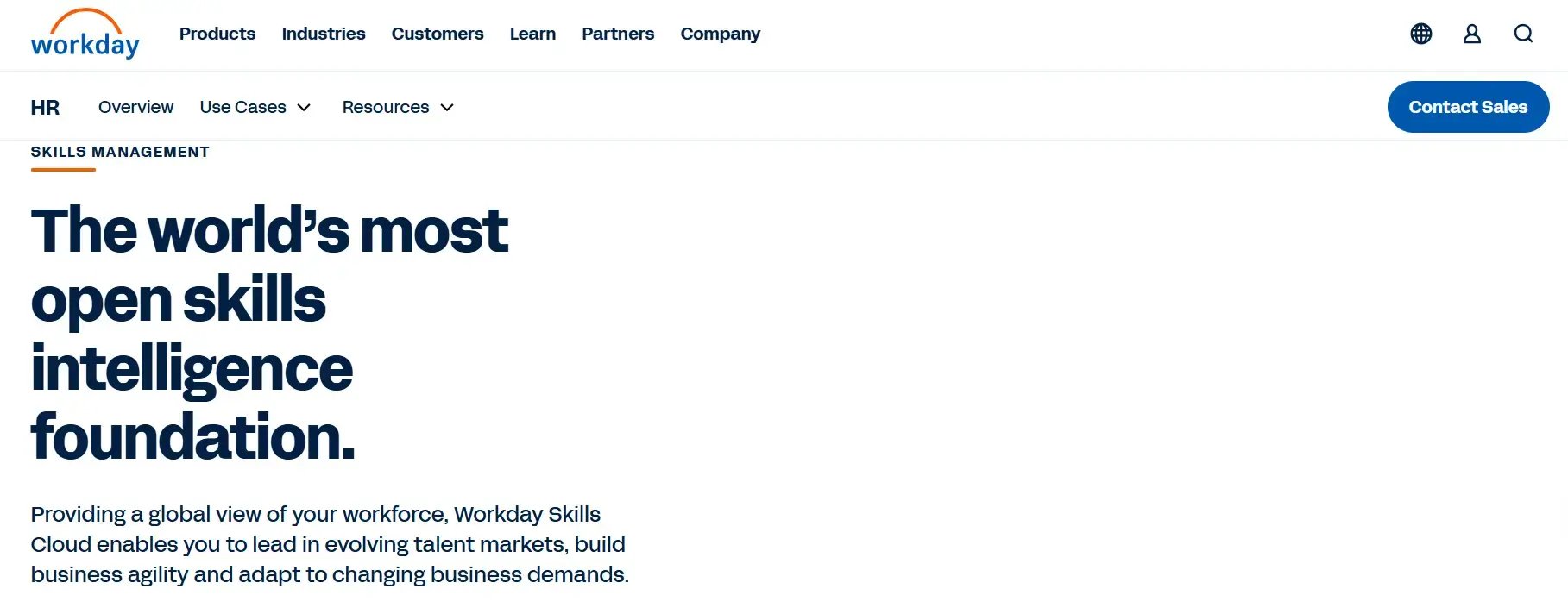The width and height of the screenshot is (1568, 614).
Task: Click the Skills Management eyebrow link
Action: 119,151
